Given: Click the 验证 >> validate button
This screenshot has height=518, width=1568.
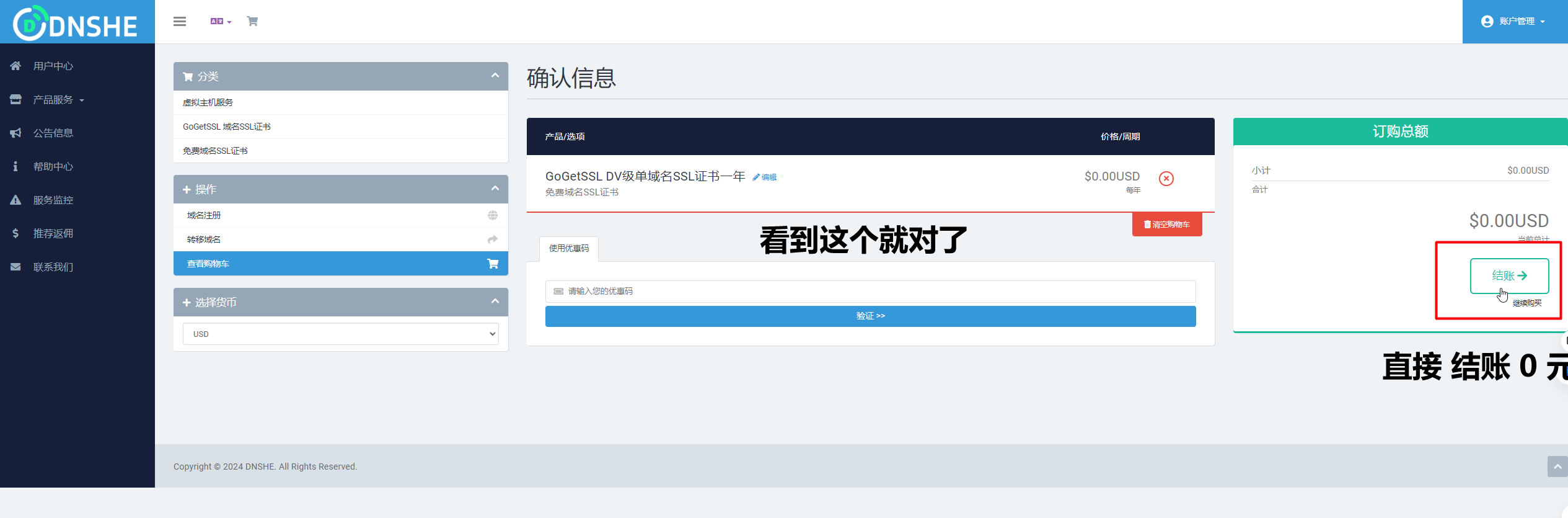Looking at the screenshot, I should [871, 316].
